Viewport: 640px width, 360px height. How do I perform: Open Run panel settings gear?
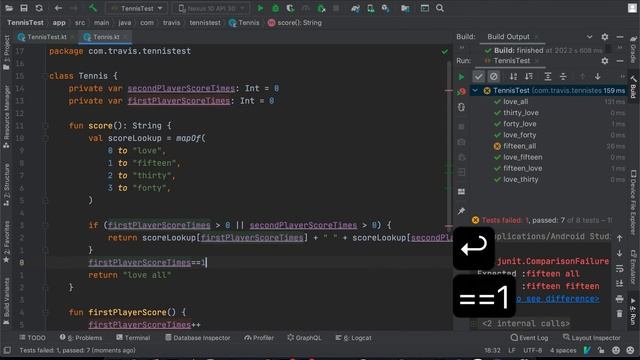(x=605, y=61)
